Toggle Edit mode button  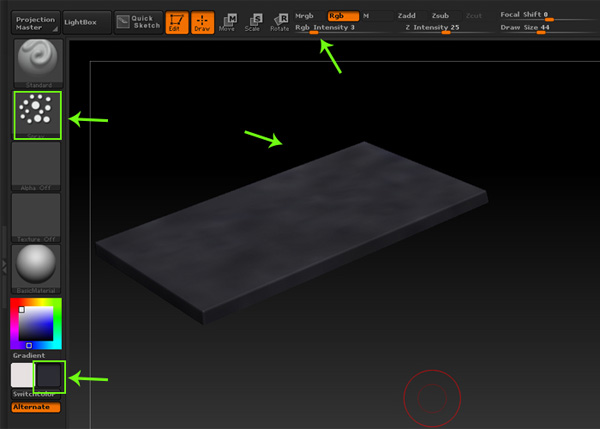click(x=178, y=22)
